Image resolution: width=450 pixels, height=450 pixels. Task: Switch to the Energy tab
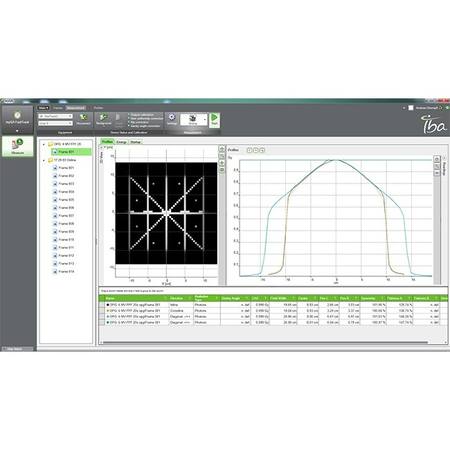pyautogui.click(x=121, y=142)
